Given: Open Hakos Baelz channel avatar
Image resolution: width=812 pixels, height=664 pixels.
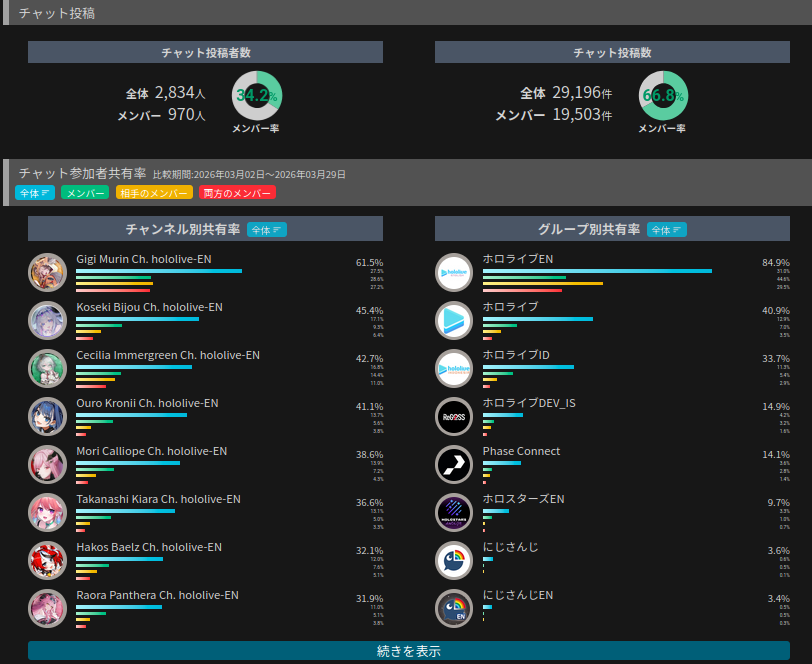Looking at the screenshot, I should coord(47,561).
